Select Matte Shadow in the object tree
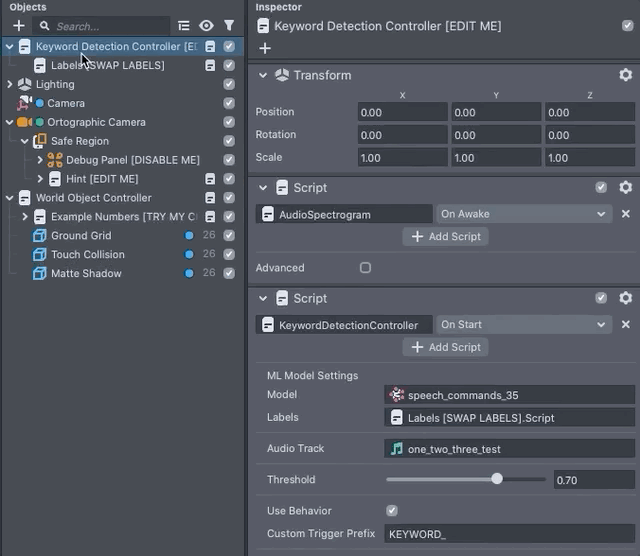The image size is (640, 556). pyautogui.click(x=86, y=274)
